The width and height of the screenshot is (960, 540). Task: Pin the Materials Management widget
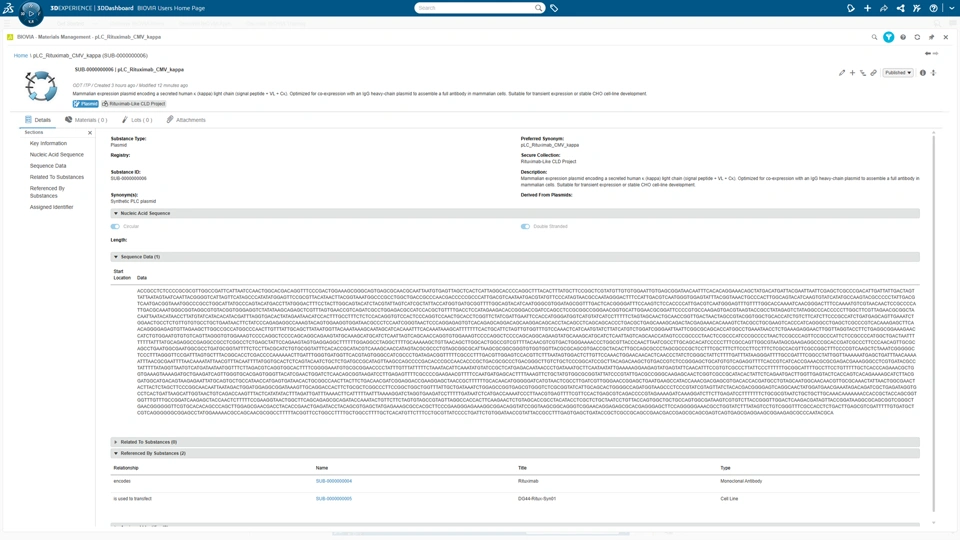tap(931, 37)
